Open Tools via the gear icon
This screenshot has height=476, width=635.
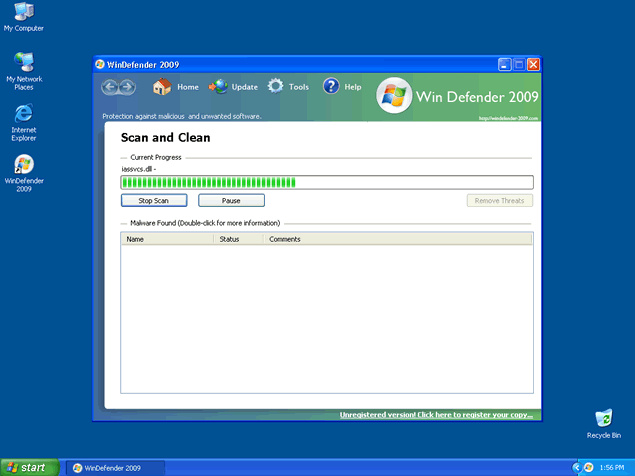275,87
